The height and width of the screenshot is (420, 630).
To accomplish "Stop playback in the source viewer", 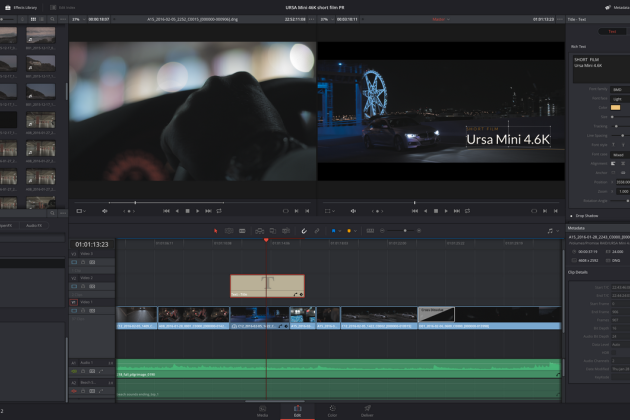I will pyautogui.click(x=187, y=211).
